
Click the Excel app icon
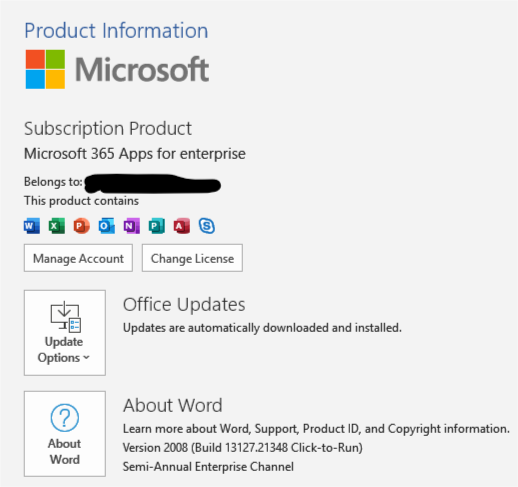click(57, 226)
